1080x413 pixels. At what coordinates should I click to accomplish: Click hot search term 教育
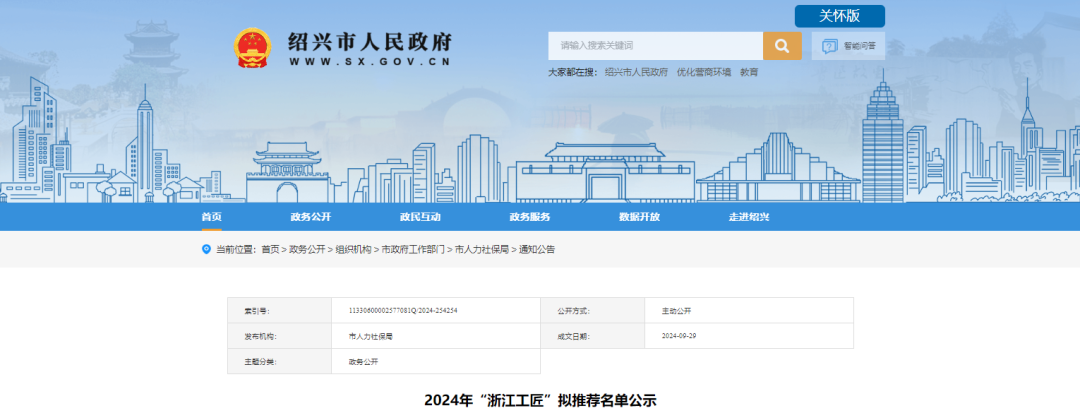tap(749, 73)
